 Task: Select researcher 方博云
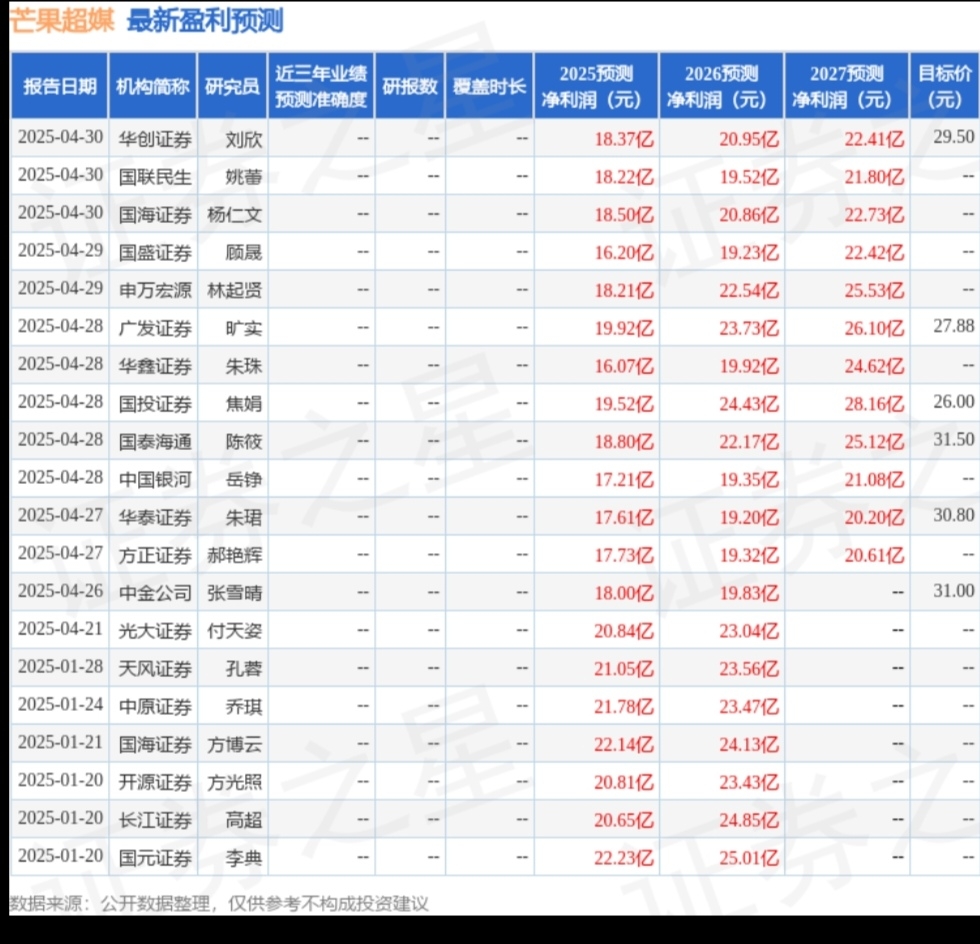tap(234, 744)
